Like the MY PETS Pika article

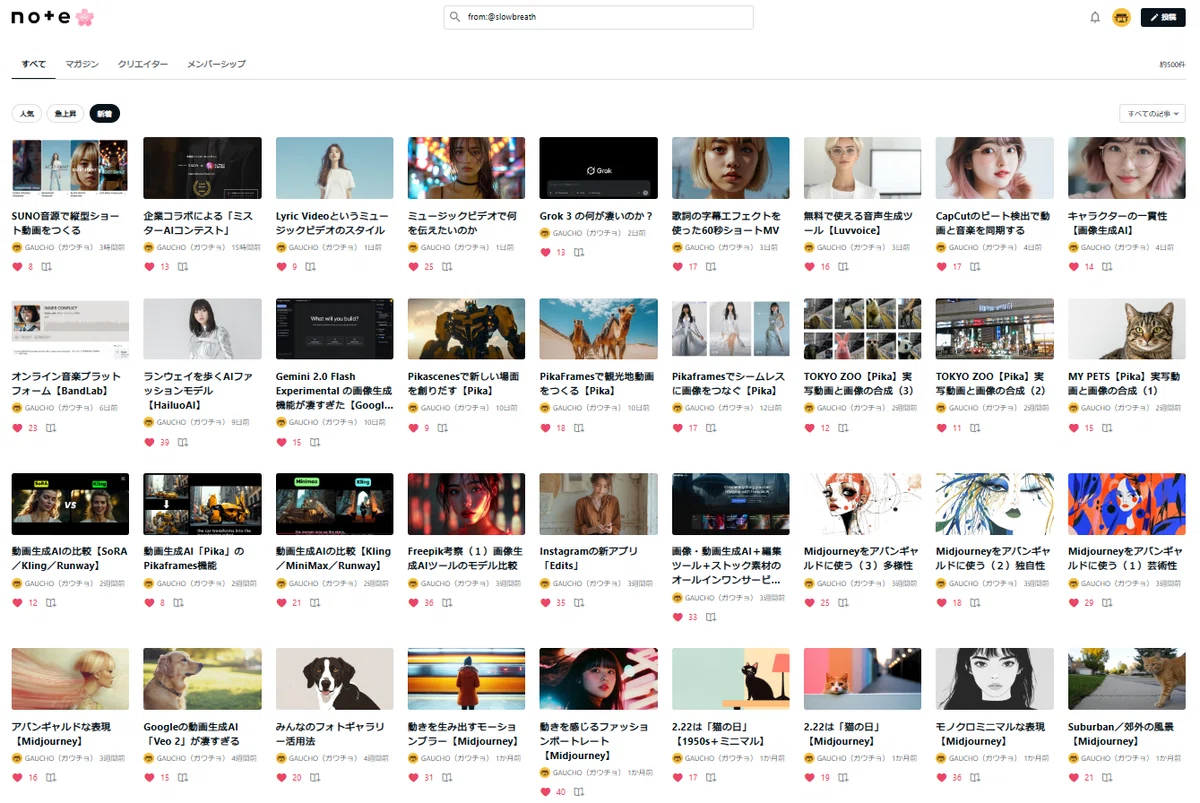coord(1073,428)
